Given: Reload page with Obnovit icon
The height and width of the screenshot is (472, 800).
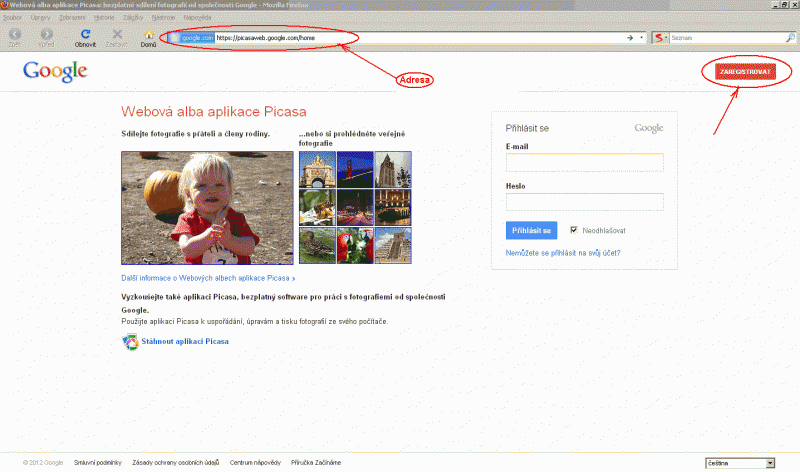Looking at the screenshot, I should (x=85, y=34).
